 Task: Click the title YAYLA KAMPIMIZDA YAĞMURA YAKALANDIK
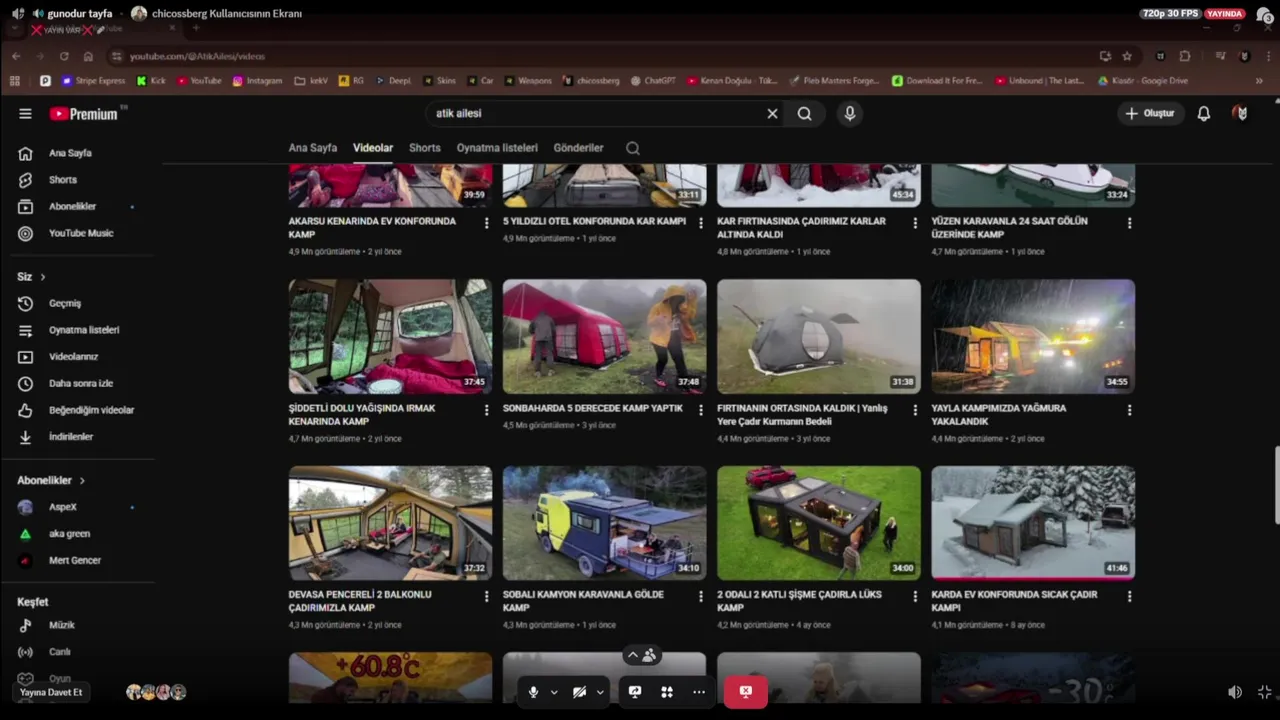[x=998, y=415]
